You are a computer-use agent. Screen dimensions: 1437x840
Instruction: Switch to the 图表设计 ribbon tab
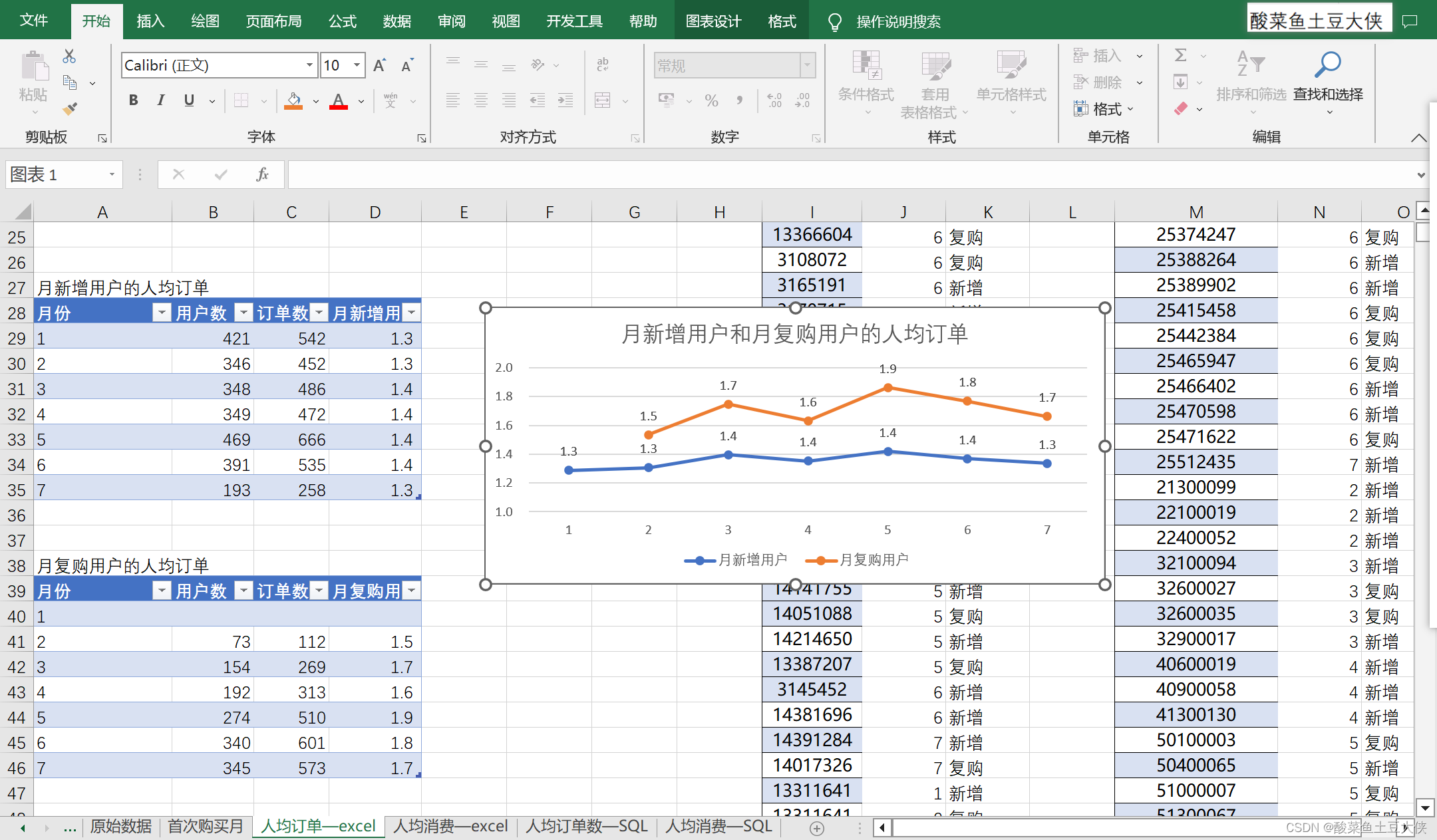click(x=713, y=21)
